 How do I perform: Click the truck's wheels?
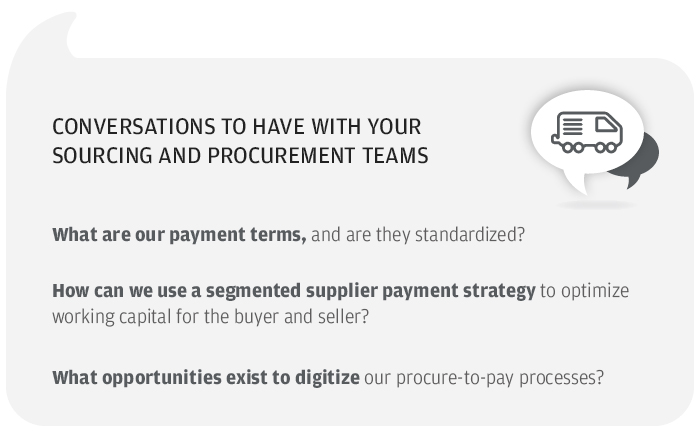click(x=586, y=147)
